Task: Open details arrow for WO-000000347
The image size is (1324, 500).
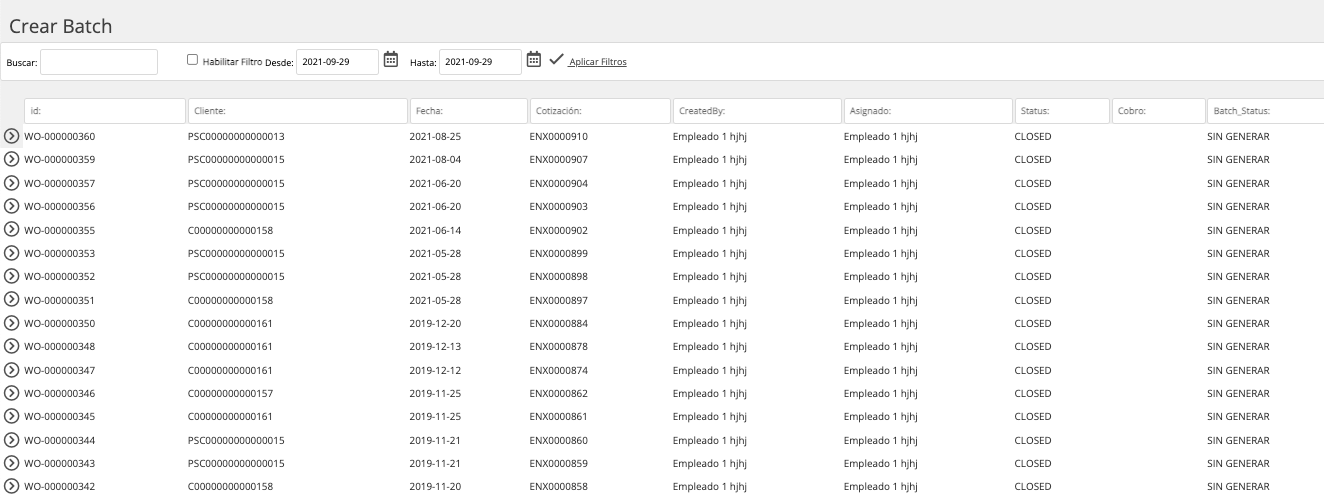Action: (12, 370)
